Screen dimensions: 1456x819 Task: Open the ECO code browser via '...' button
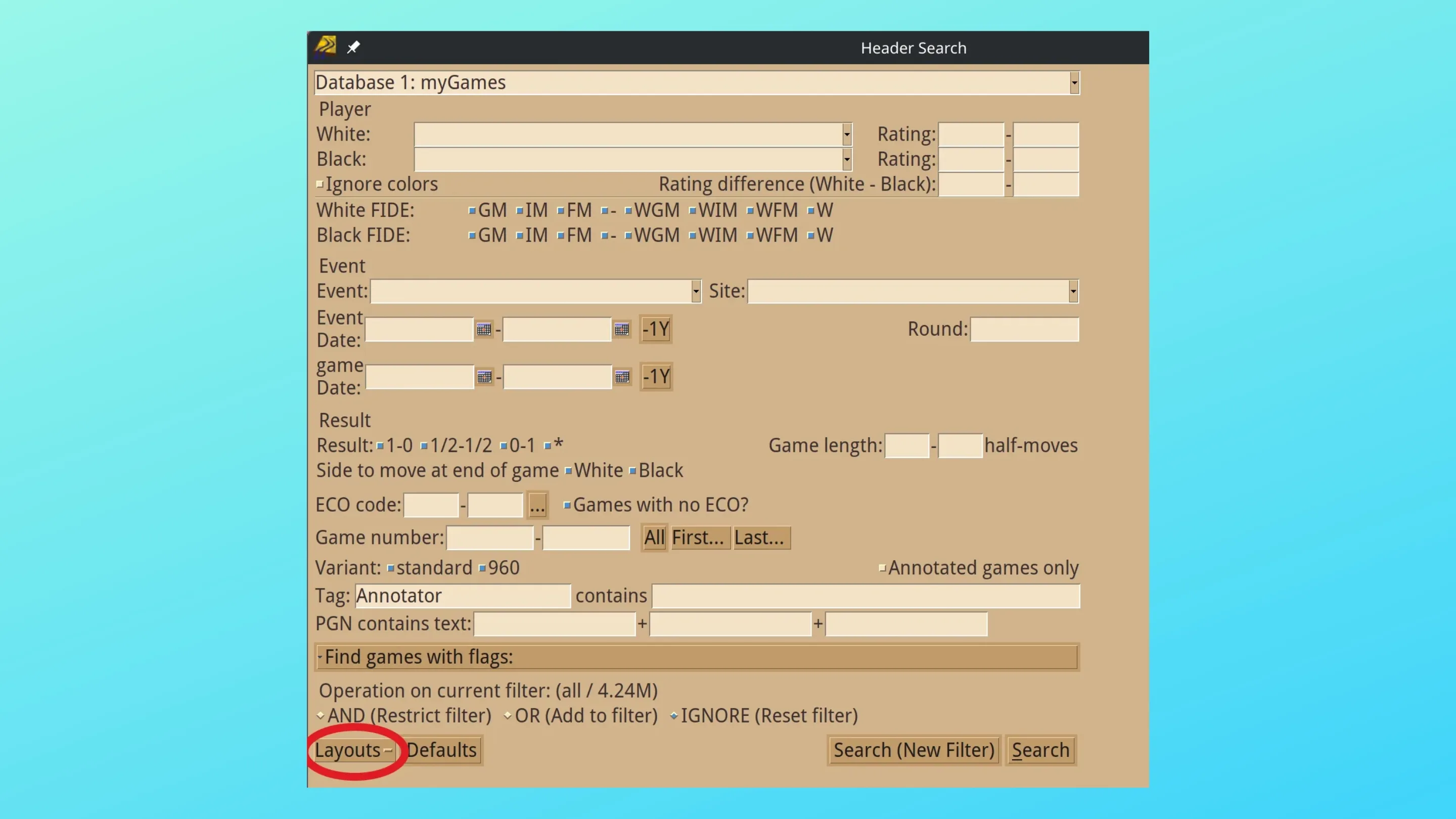click(536, 505)
